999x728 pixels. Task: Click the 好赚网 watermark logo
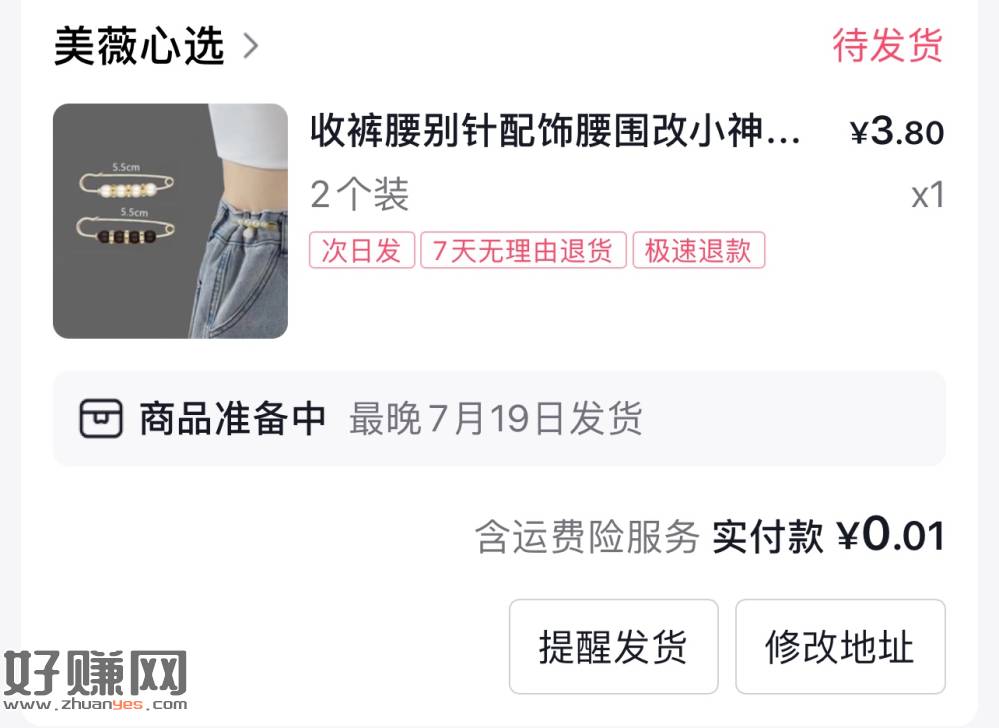click(x=95, y=673)
